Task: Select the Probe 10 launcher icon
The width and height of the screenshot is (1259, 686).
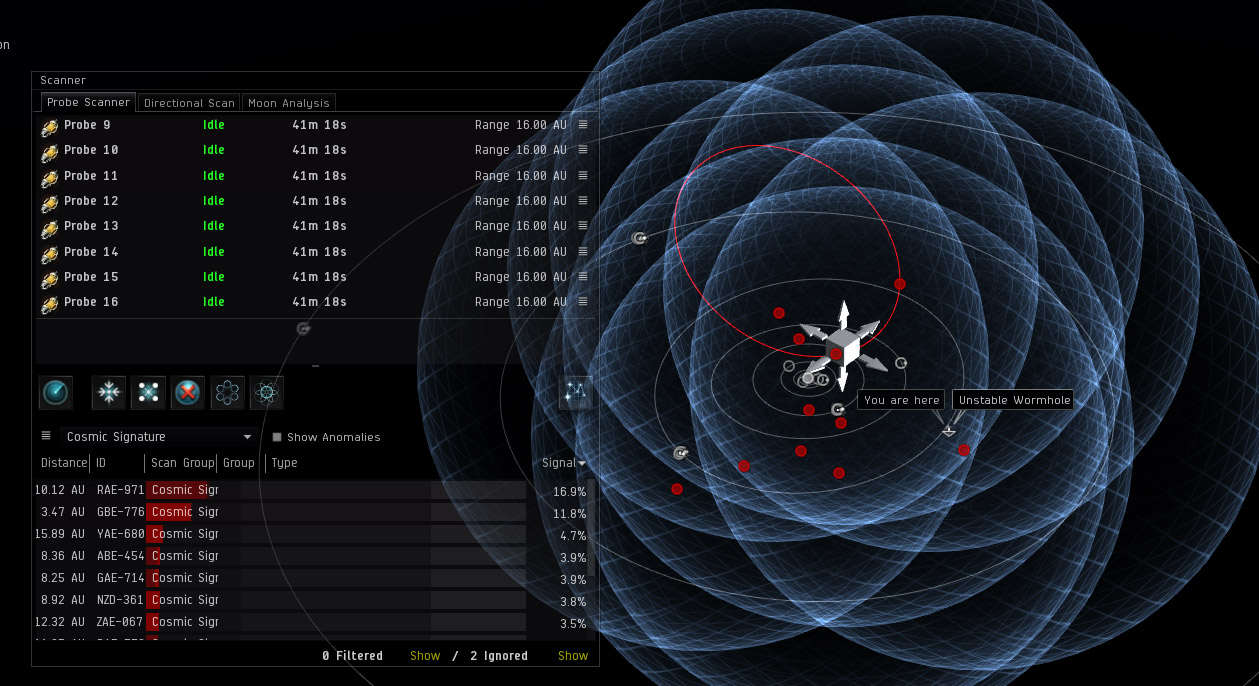Action: [49, 152]
